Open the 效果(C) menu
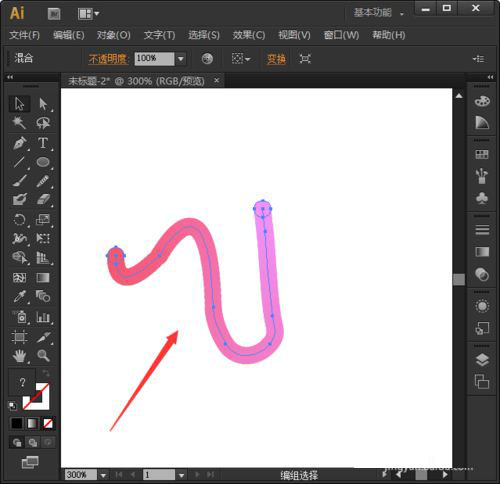The width and height of the screenshot is (500, 484). pos(249,35)
